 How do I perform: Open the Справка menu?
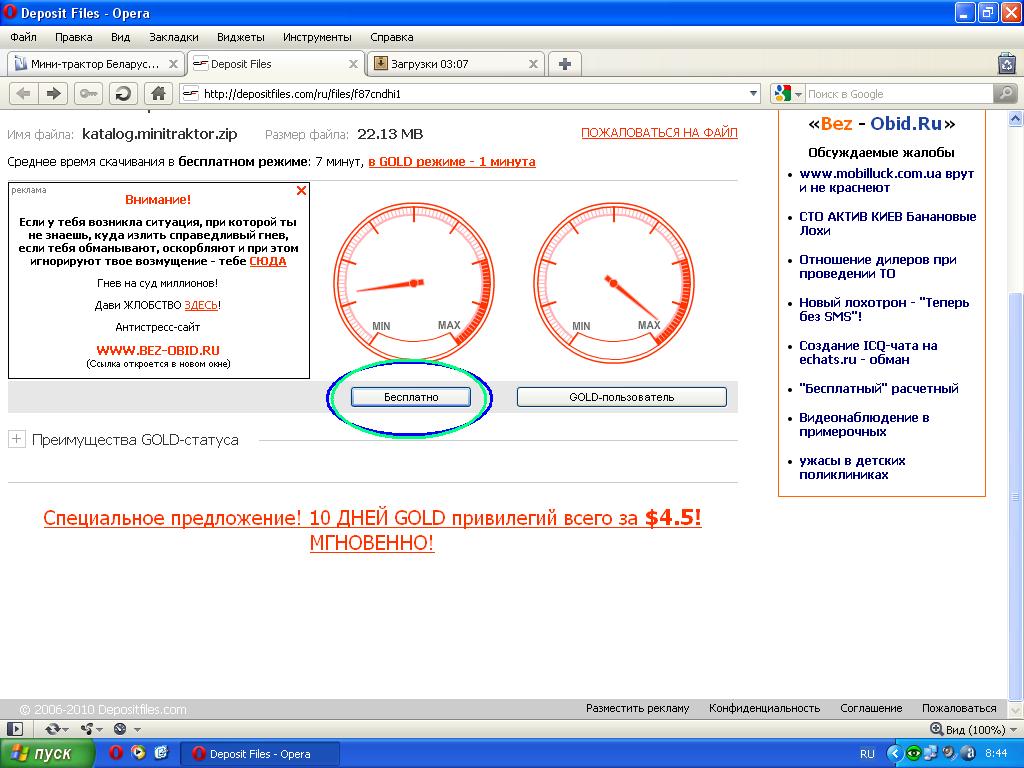(x=392, y=37)
